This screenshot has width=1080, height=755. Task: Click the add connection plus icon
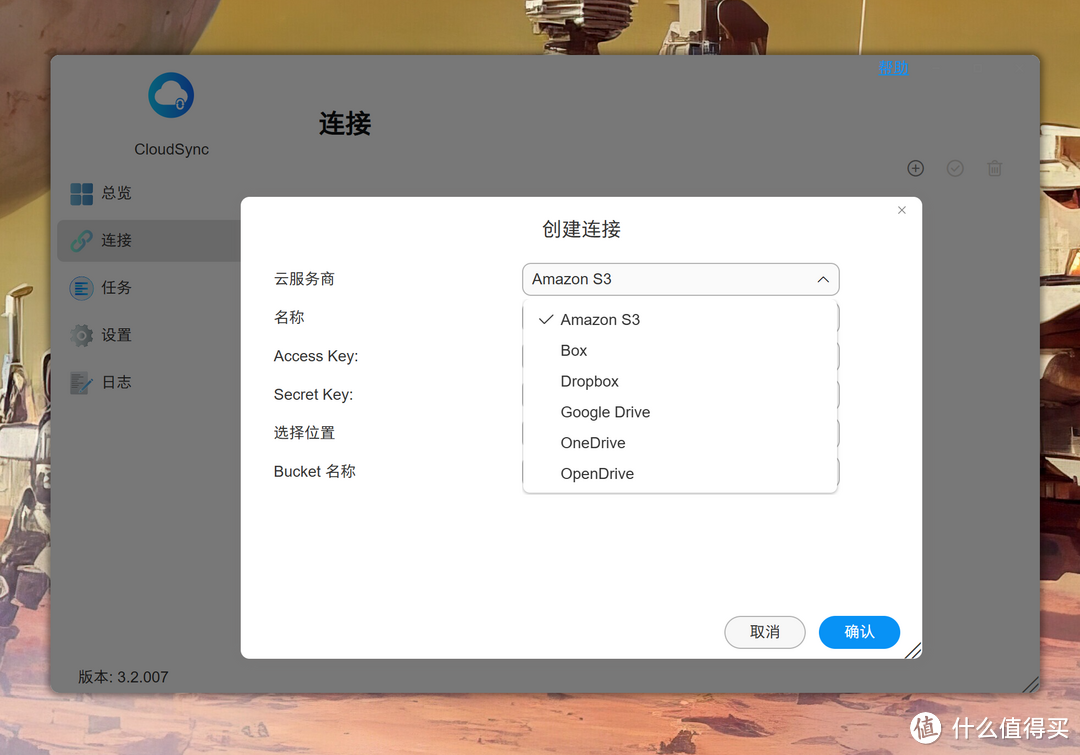coord(915,168)
